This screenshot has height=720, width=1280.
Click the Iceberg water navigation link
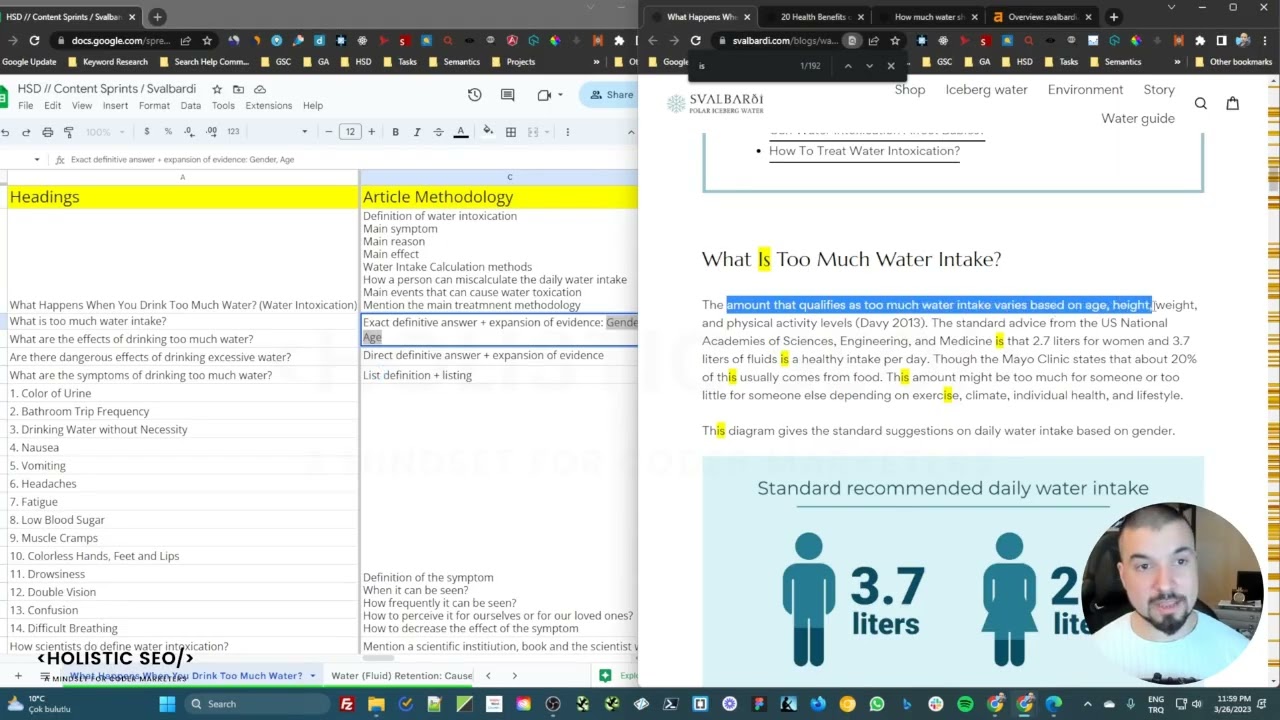pos(986,90)
